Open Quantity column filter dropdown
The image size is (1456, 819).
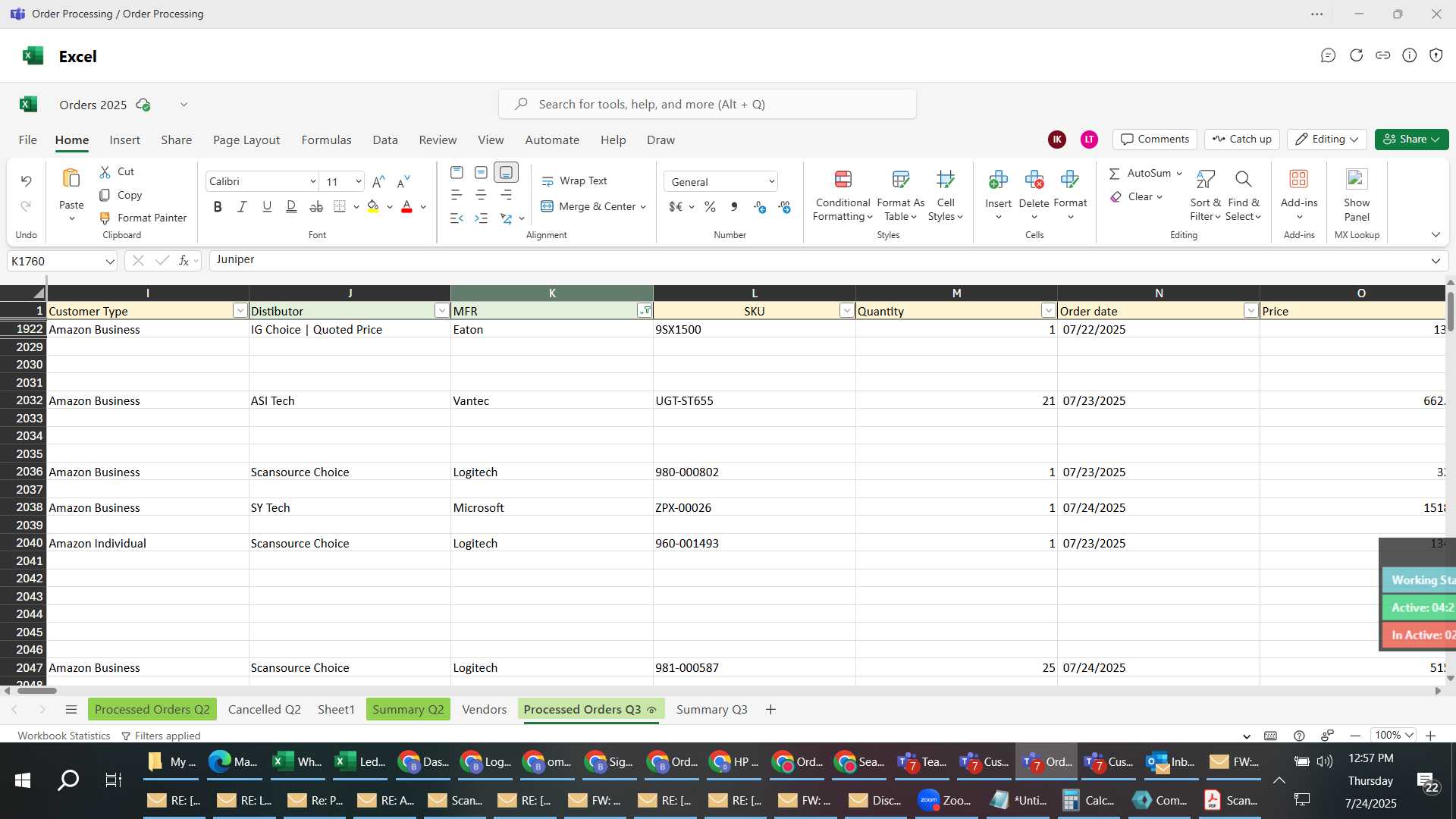click(x=1048, y=310)
